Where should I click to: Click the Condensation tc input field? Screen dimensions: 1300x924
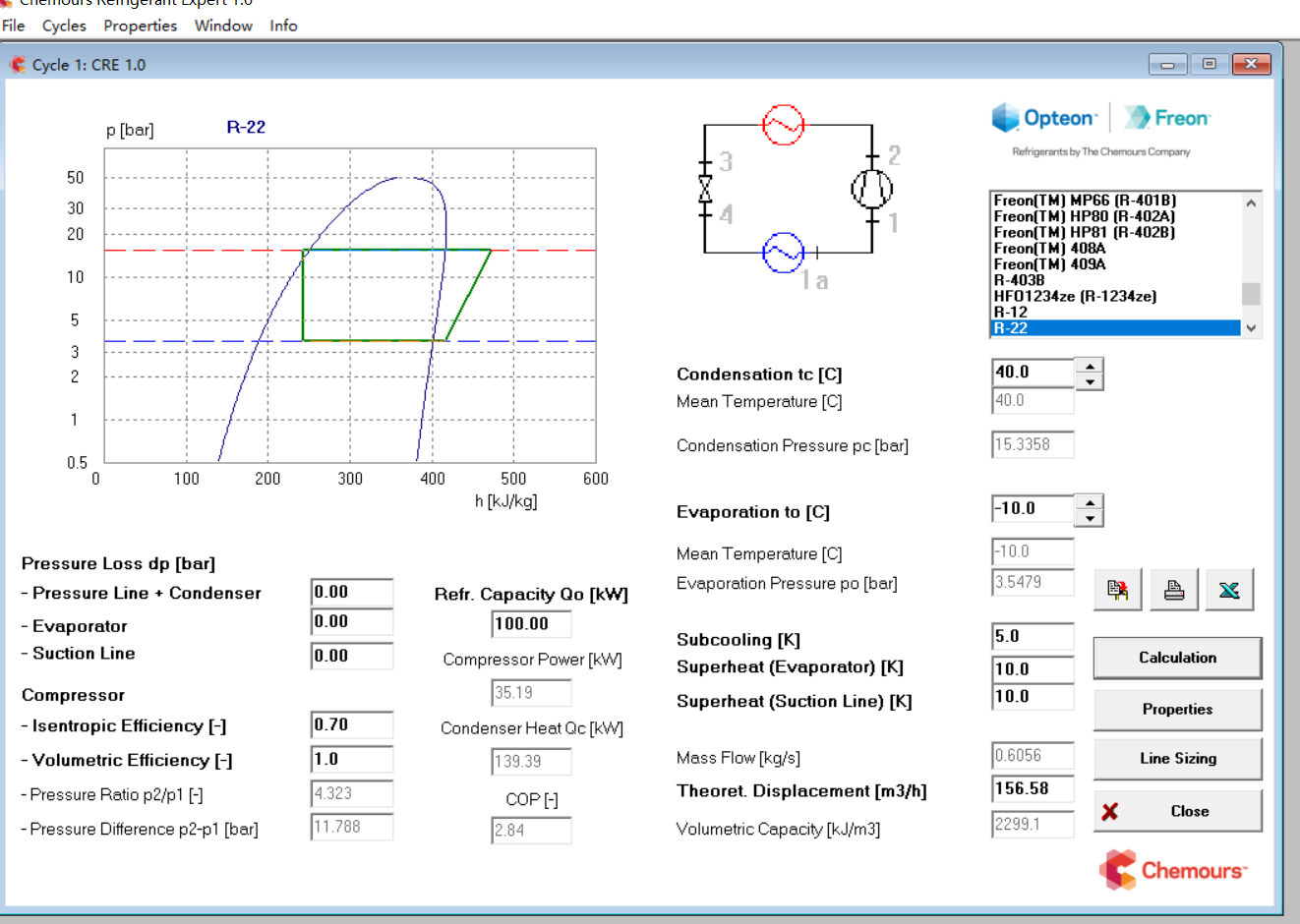pos(1033,373)
